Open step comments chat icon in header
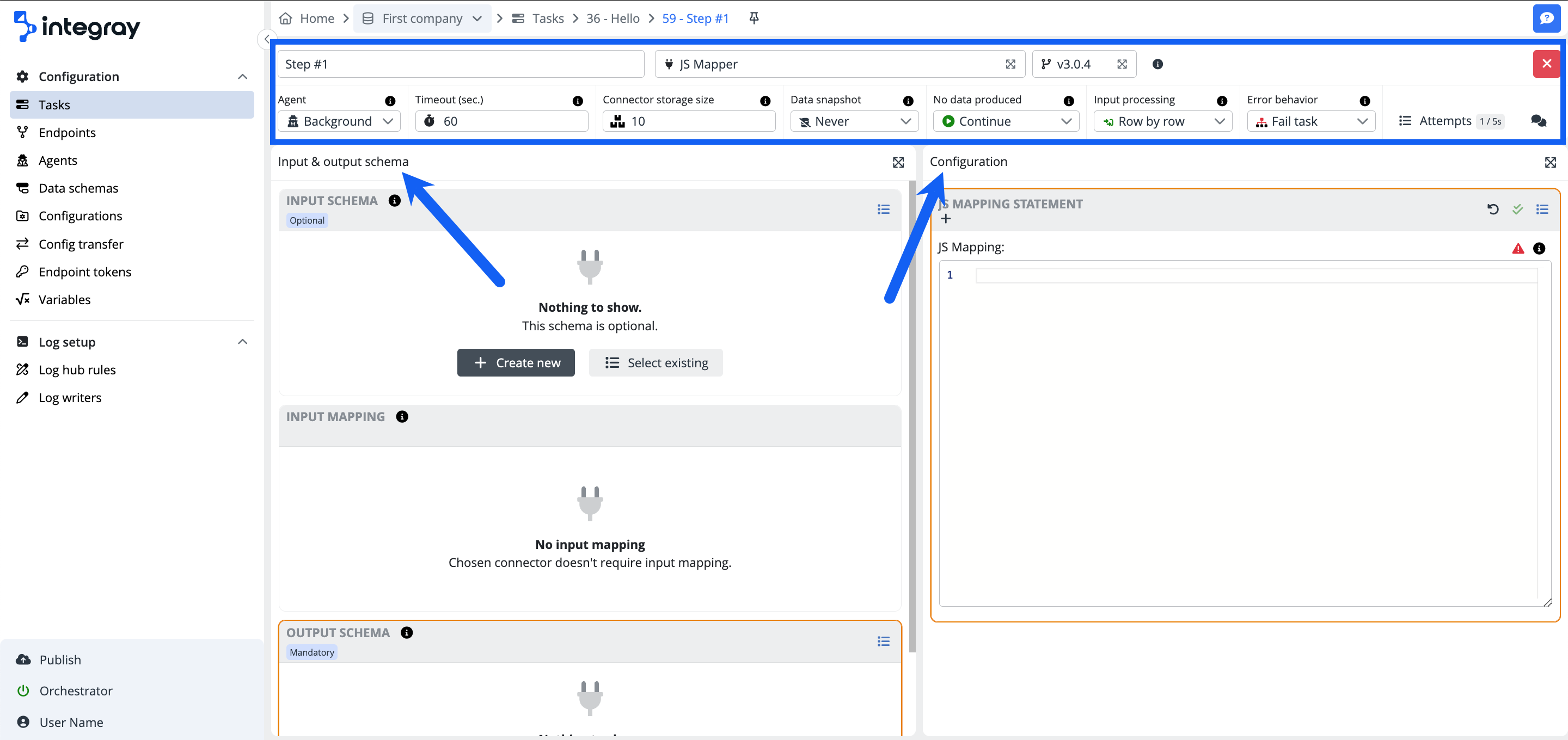 1539,121
